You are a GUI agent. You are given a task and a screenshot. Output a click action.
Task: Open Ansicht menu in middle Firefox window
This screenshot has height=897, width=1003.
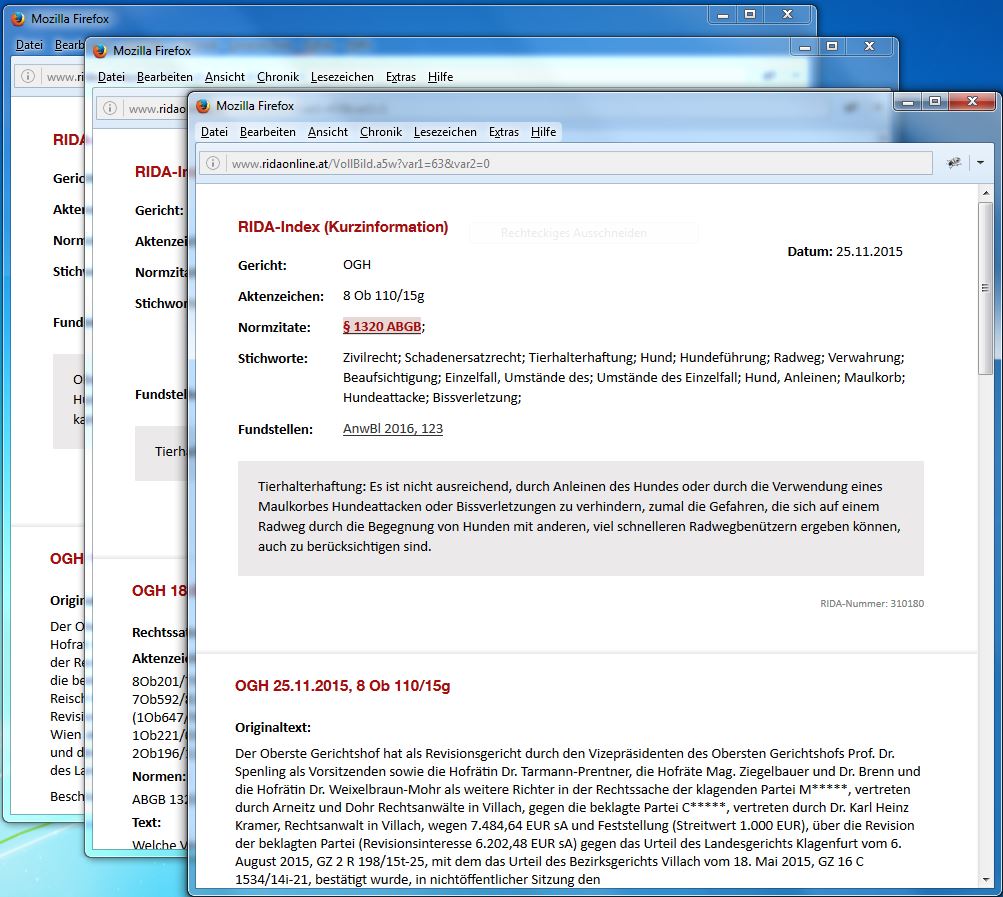click(225, 77)
